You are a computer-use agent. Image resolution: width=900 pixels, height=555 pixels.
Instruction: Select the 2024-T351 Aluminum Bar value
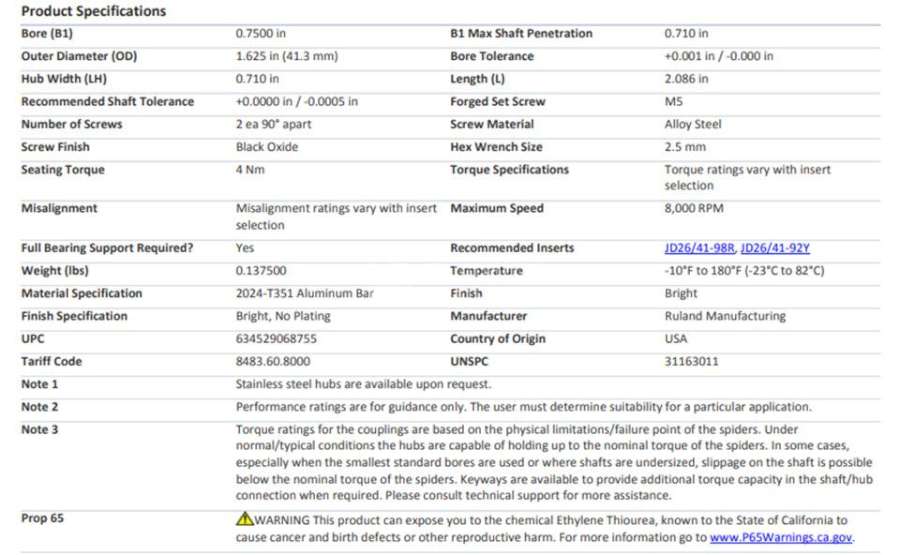tap(305, 293)
